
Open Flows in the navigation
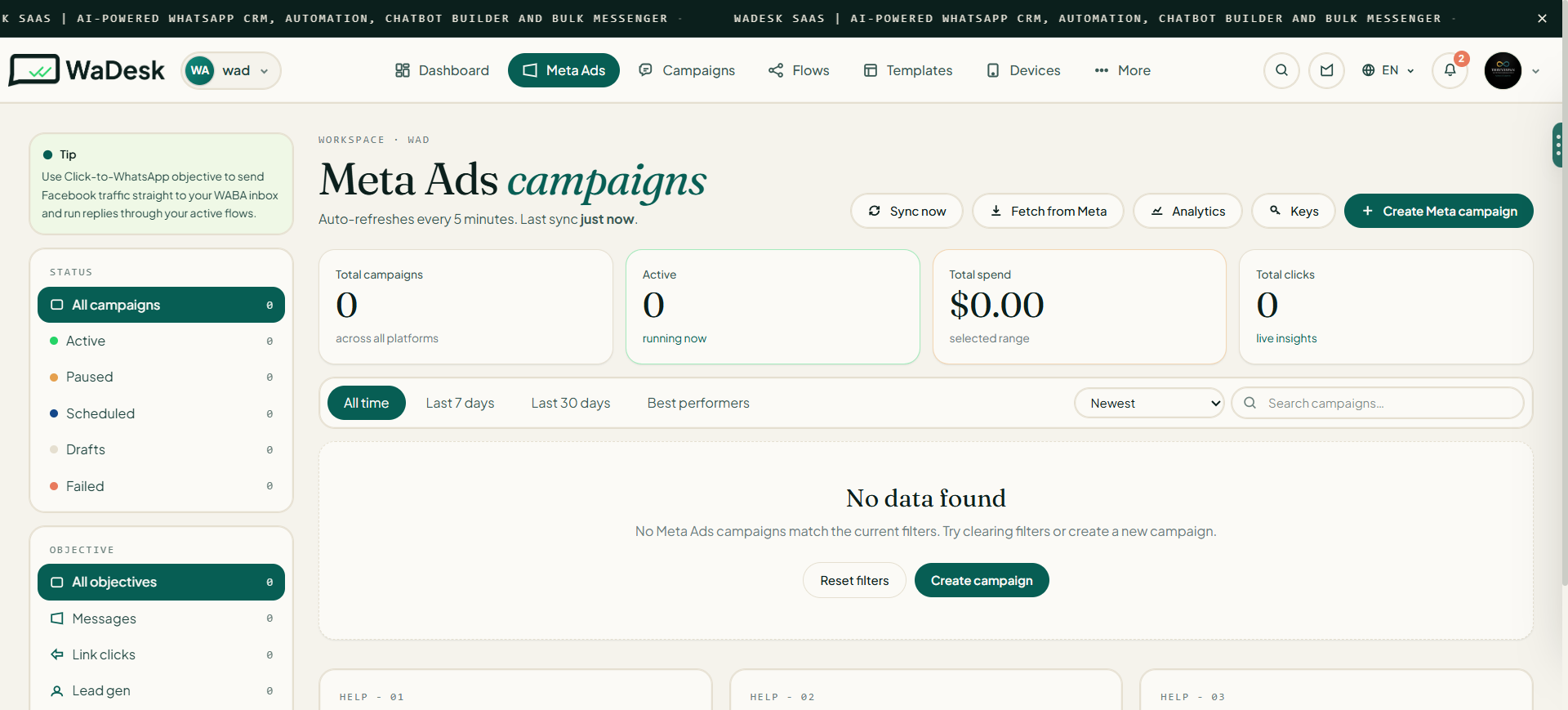coord(799,70)
